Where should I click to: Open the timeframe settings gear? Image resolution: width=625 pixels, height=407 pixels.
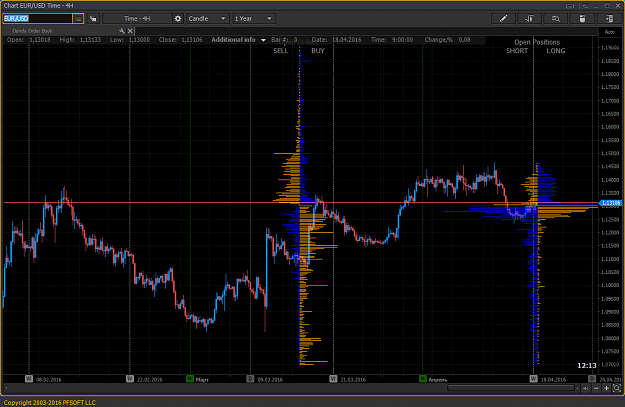(178, 18)
